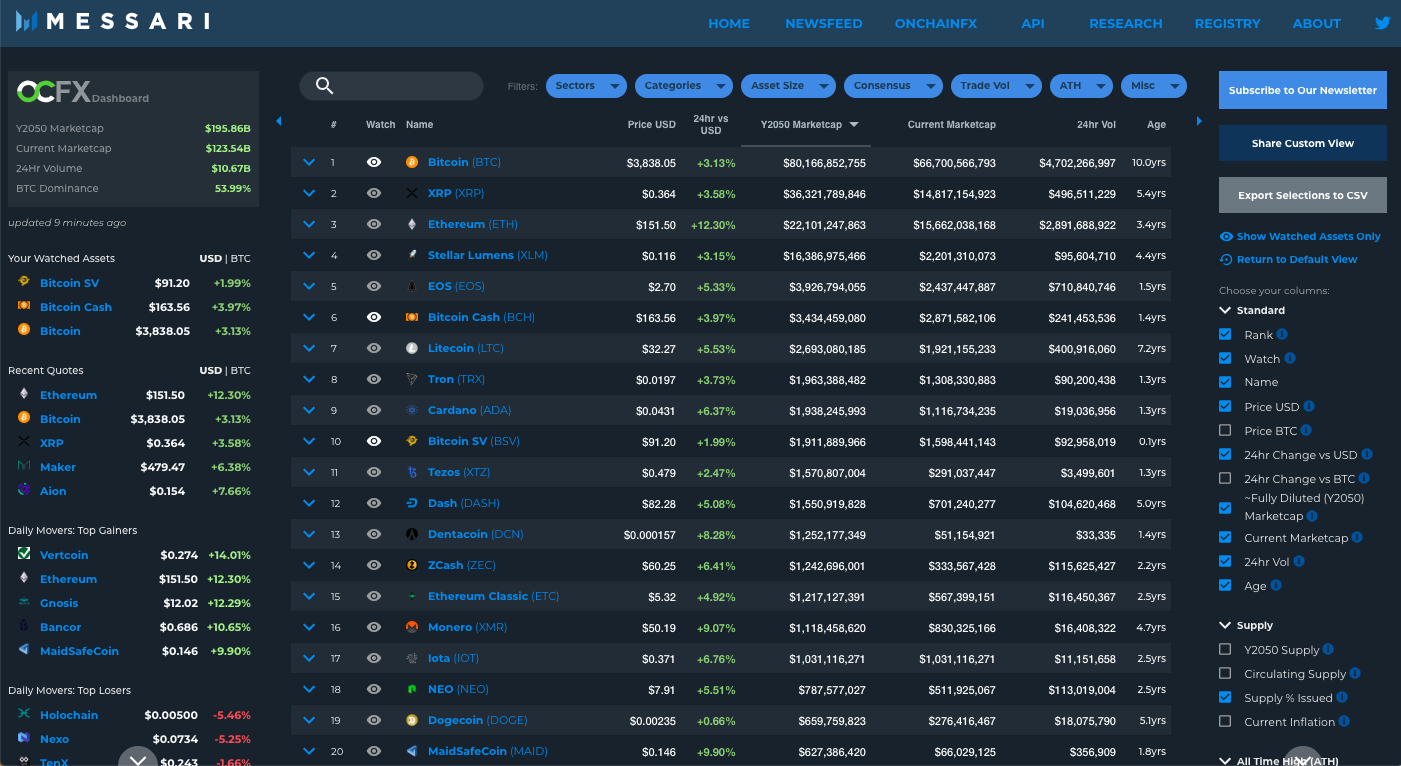Screen dimensions: 1401x766
Task: Toggle watch eye for Bitcoin Cash row
Action: point(374,317)
